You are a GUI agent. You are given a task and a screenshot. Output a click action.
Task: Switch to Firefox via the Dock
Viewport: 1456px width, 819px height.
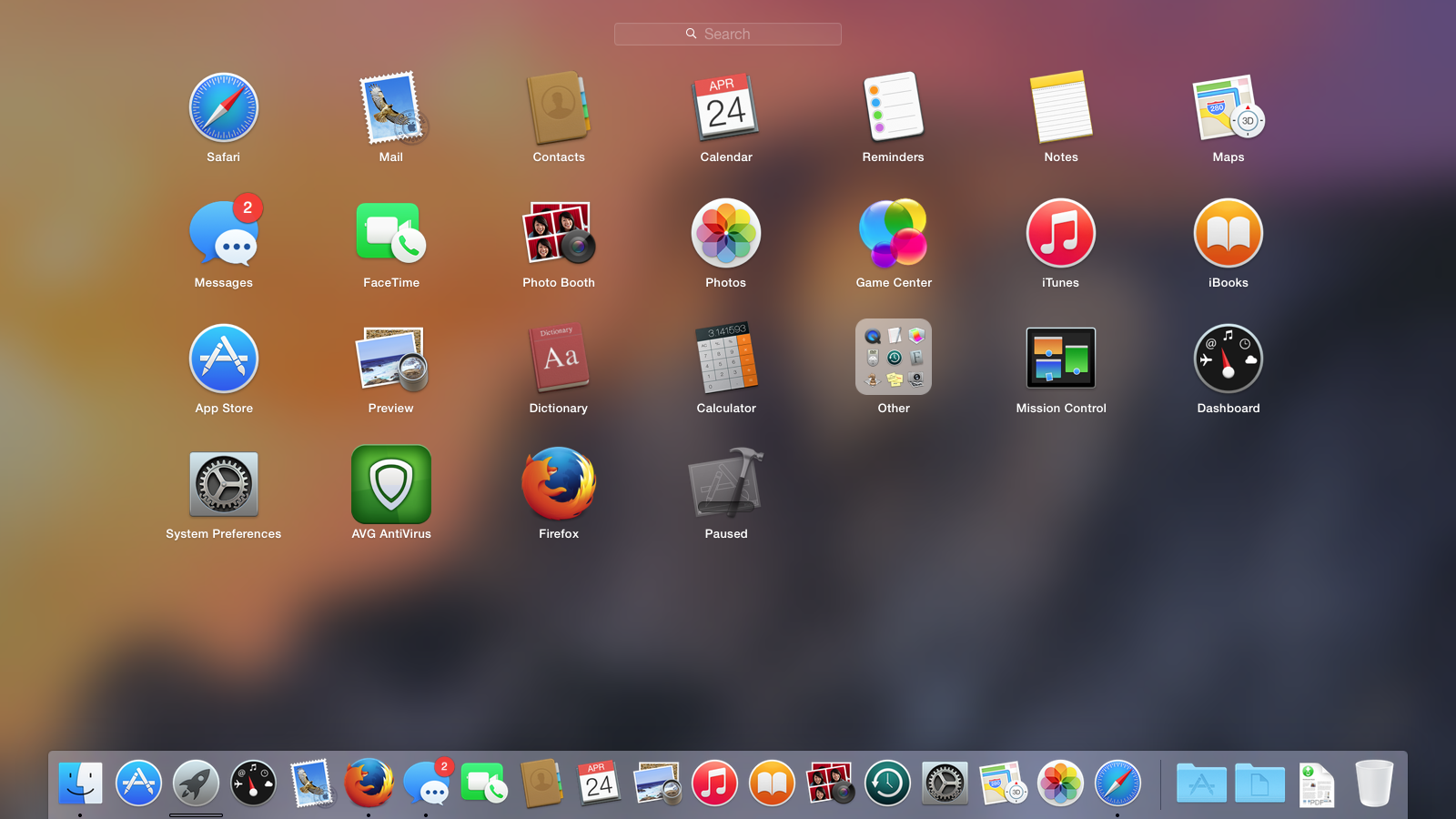[x=369, y=784]
